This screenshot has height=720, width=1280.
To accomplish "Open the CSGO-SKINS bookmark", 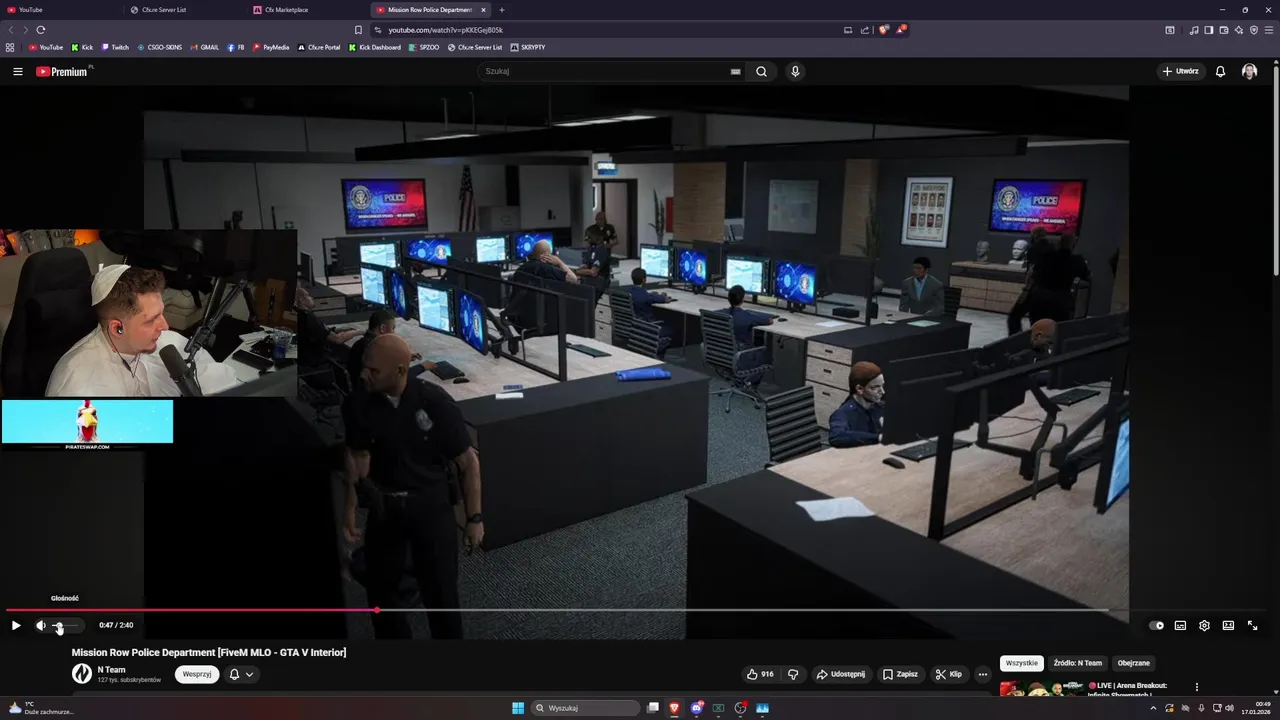I will click(159, 47).
